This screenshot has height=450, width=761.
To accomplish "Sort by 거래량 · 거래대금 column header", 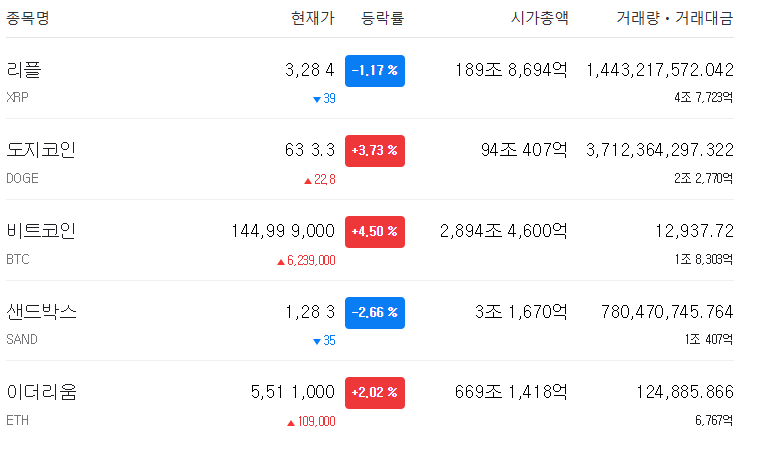I will coord(675,18).
